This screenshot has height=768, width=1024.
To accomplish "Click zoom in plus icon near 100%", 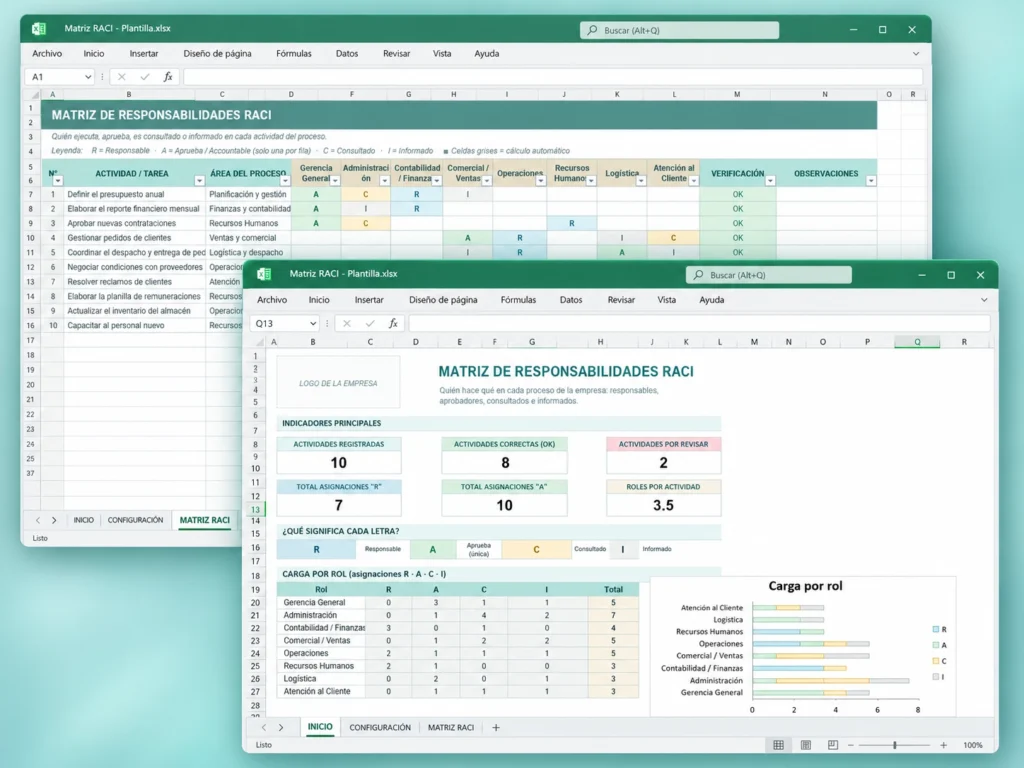I will click(944, 745).
